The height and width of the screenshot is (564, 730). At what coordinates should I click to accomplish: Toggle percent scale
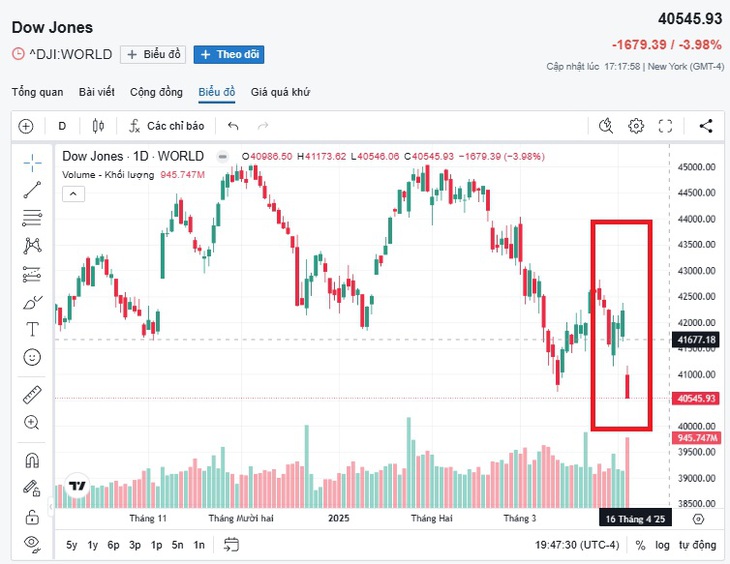coord(640,545)
